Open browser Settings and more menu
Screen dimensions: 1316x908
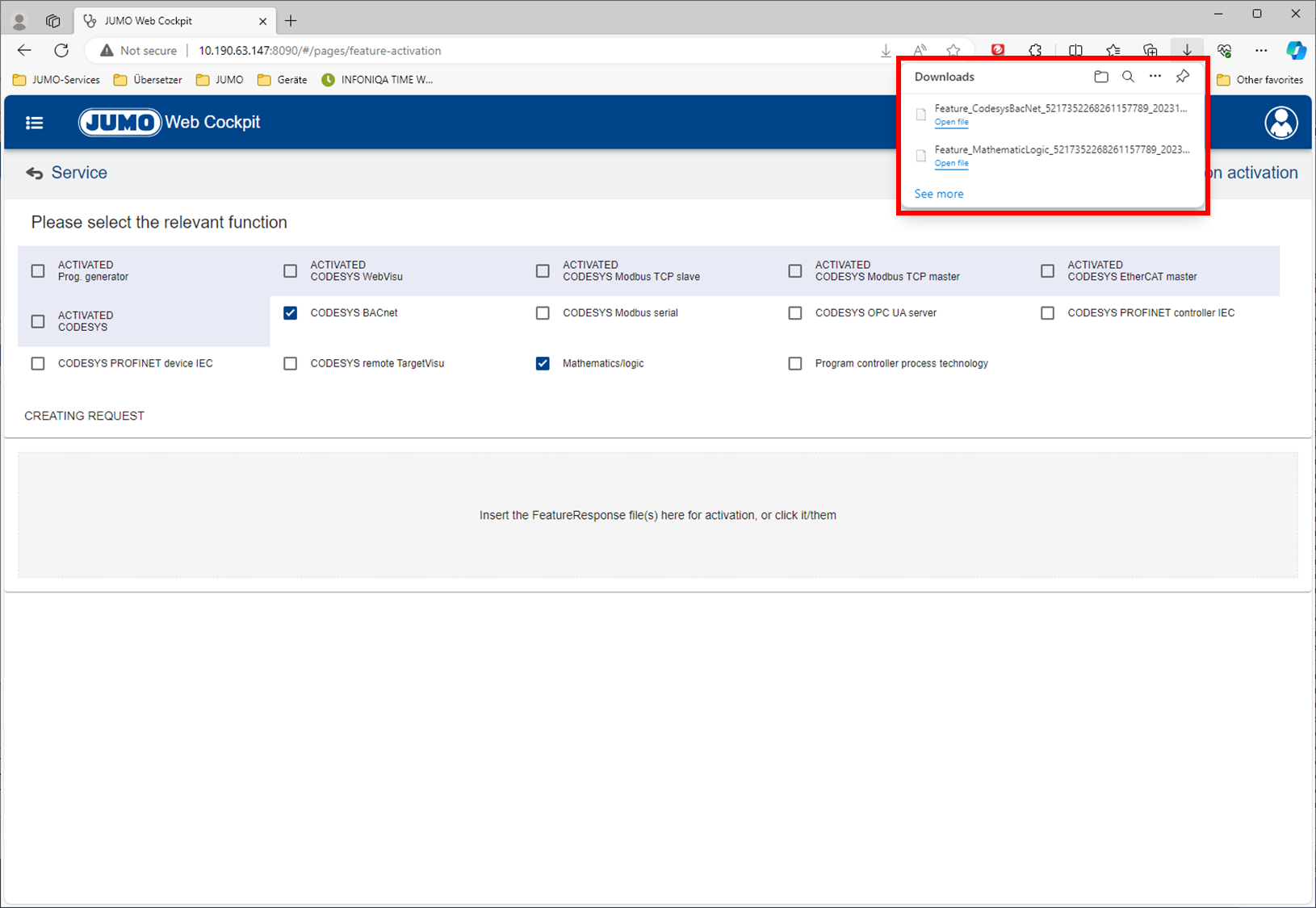click(1261, 50)
